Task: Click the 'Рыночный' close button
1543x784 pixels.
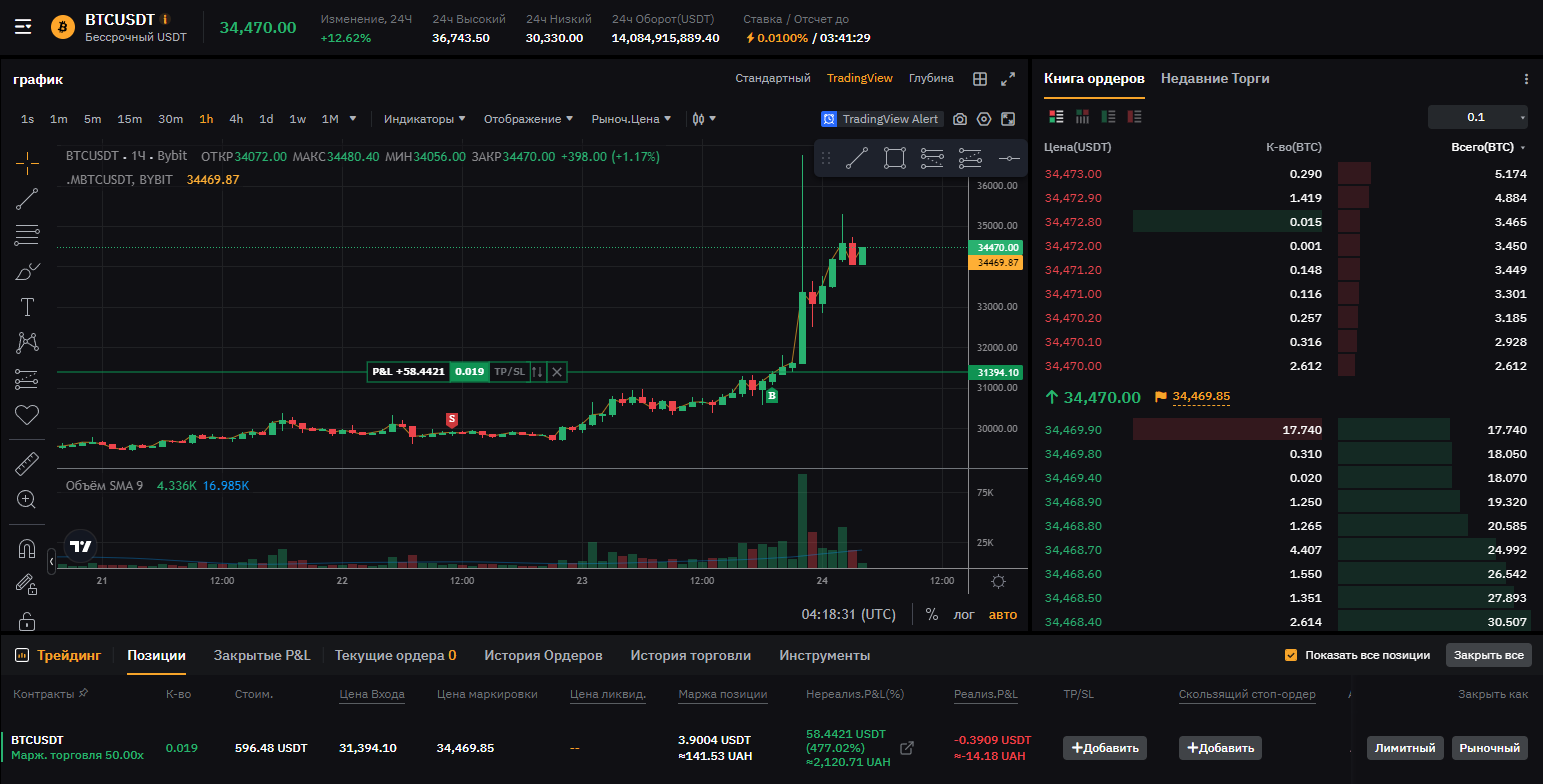Action: click(1490, 747)
